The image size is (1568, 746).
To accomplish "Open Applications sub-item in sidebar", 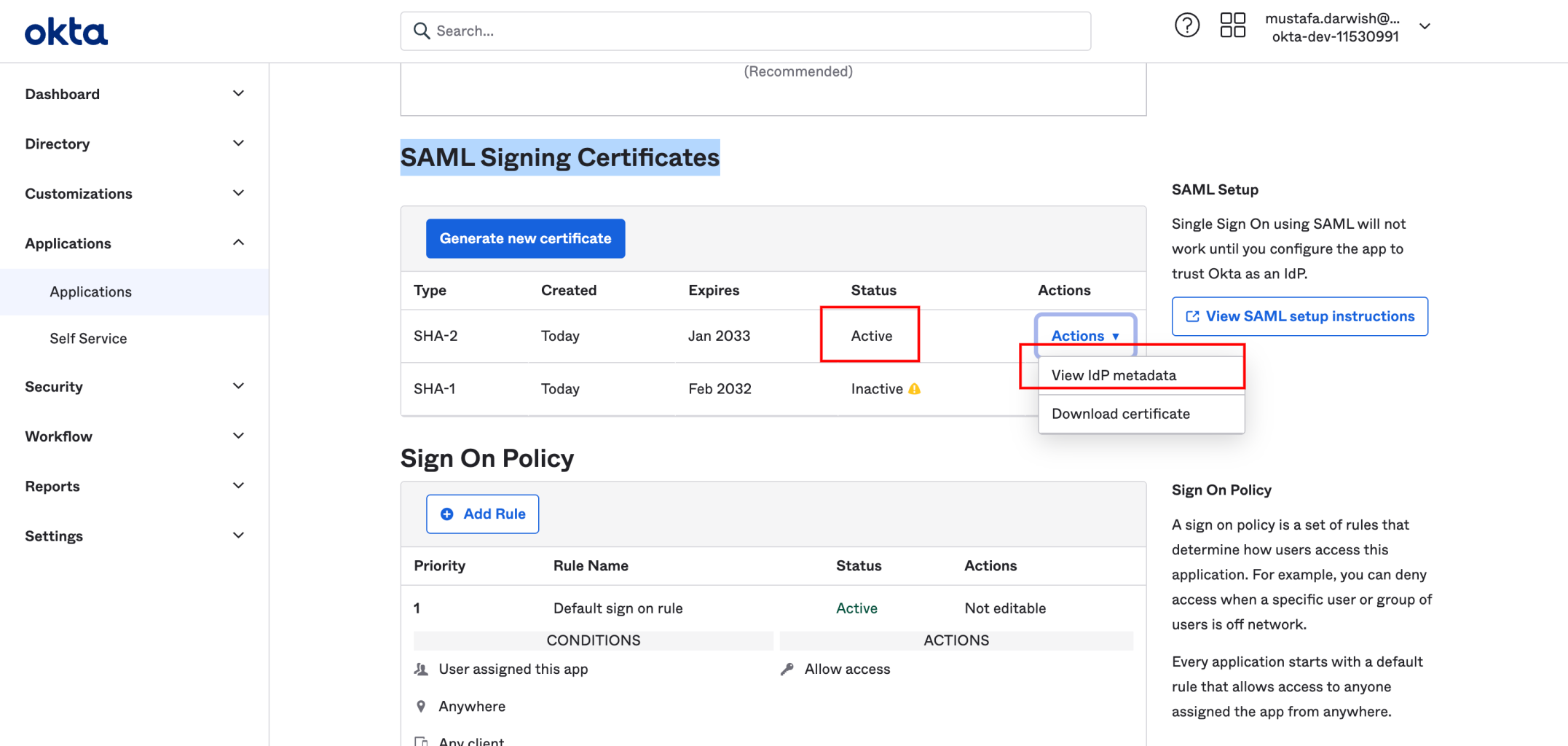I will [x=134, y=291].
